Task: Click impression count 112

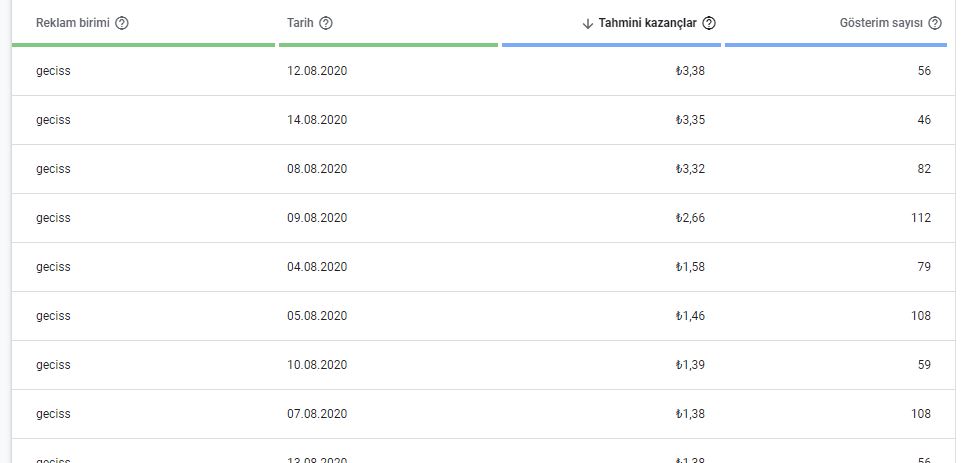Action: tap(921, 218)
